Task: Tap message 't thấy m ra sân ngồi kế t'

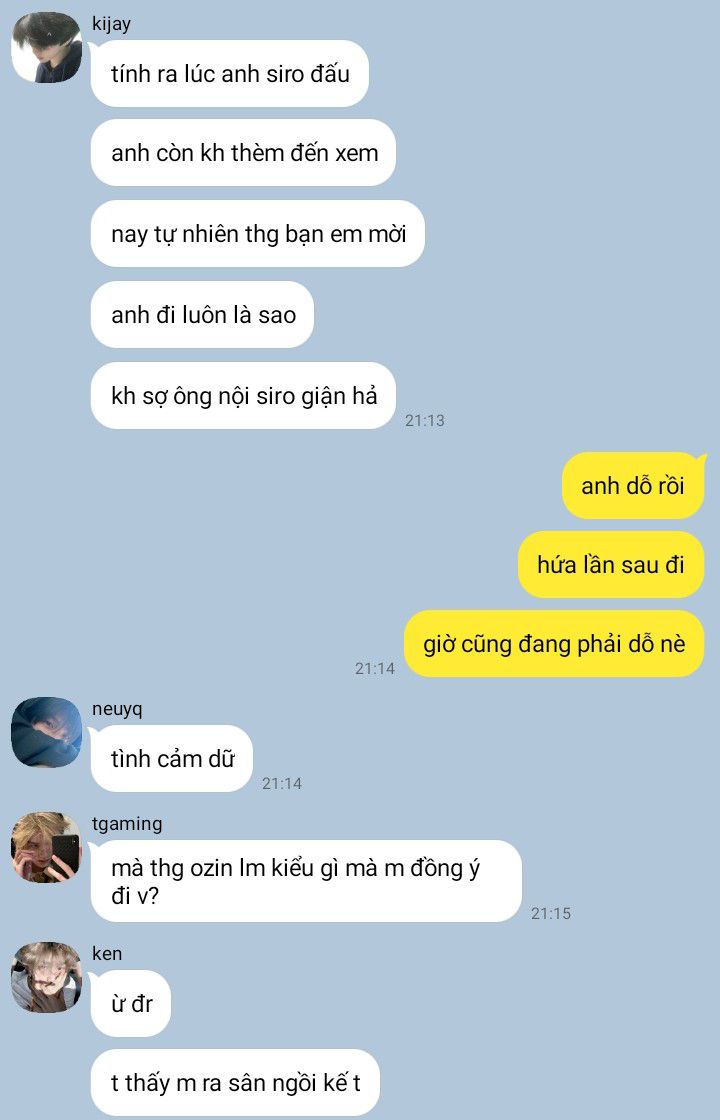Action: (235, 1083)
